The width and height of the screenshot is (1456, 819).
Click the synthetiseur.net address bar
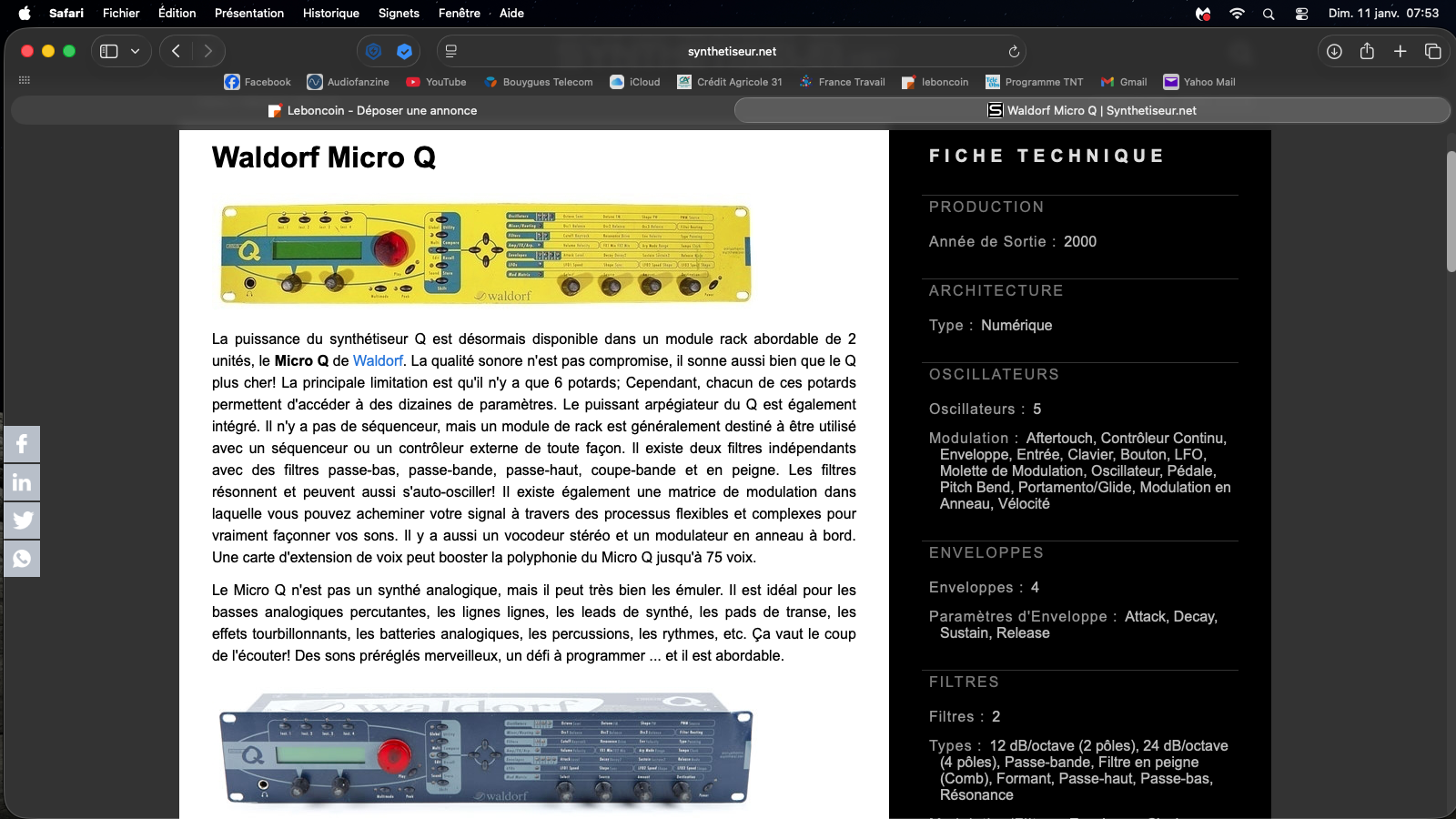tap(732, 51)
